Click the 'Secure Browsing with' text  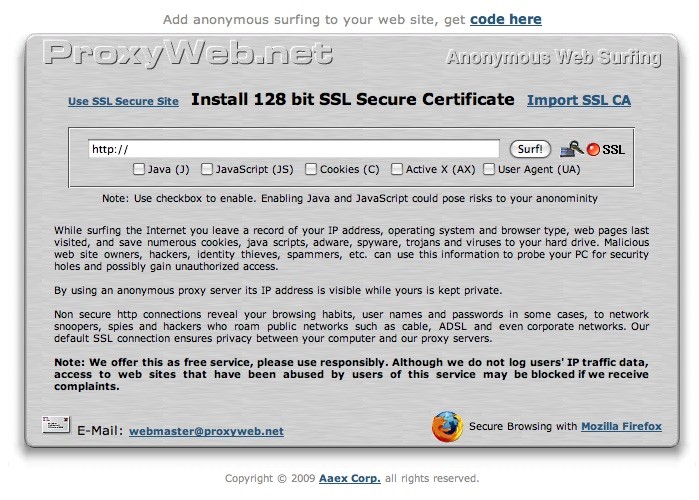523,426
